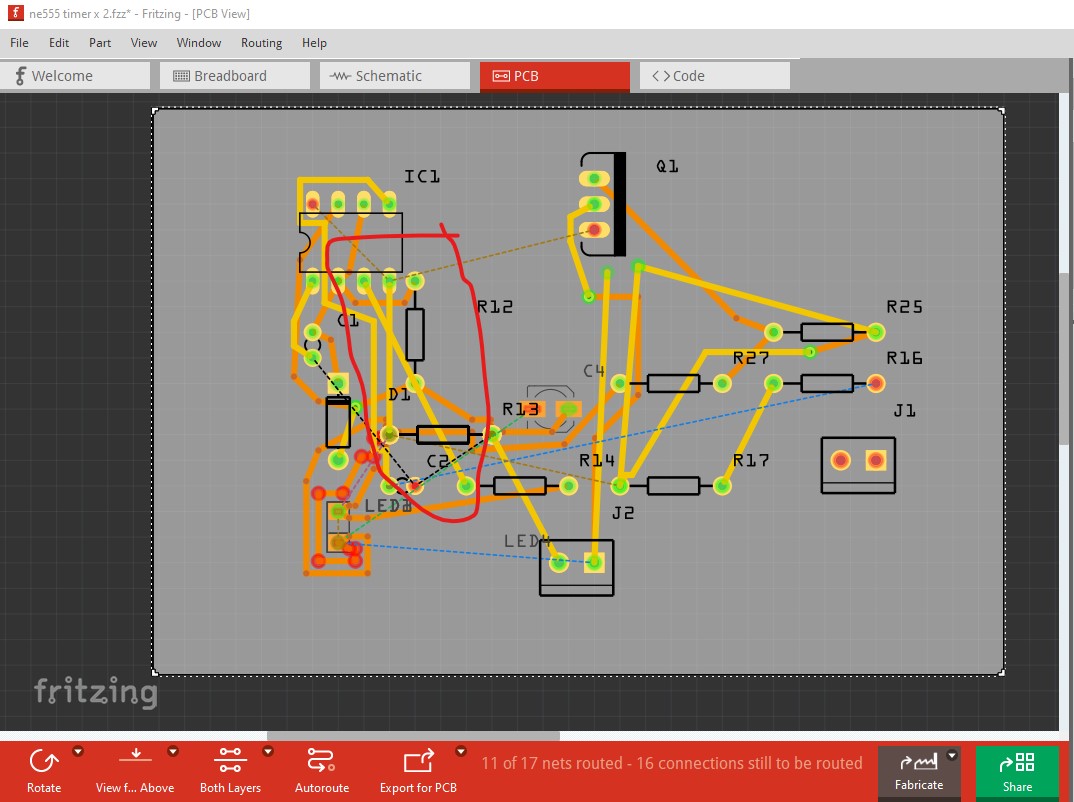Open the Both Layers dropdown arrow
Screen dimensions: 1074x802
tap(267, 751)
